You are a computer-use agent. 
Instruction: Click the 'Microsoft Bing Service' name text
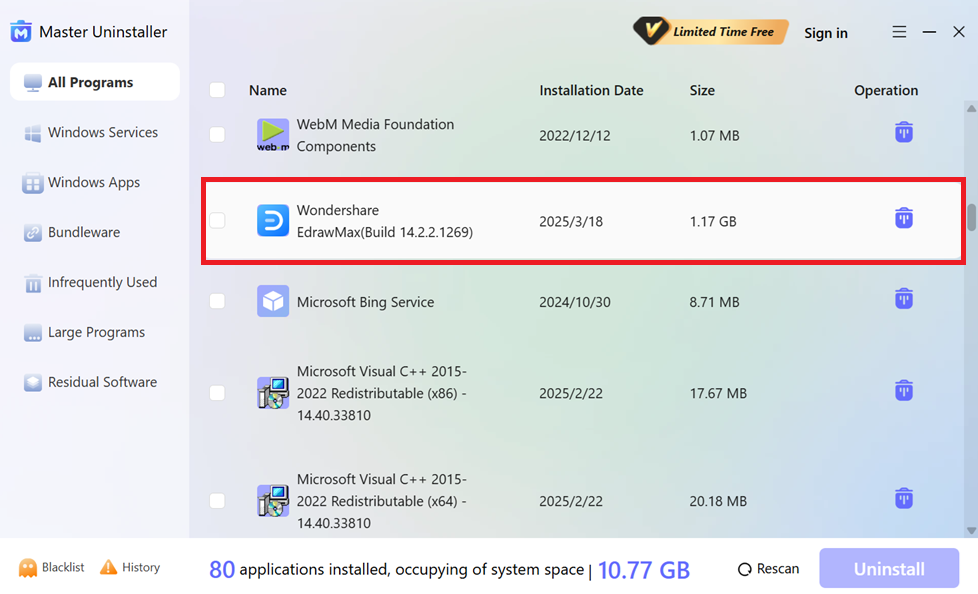[365, 302]
